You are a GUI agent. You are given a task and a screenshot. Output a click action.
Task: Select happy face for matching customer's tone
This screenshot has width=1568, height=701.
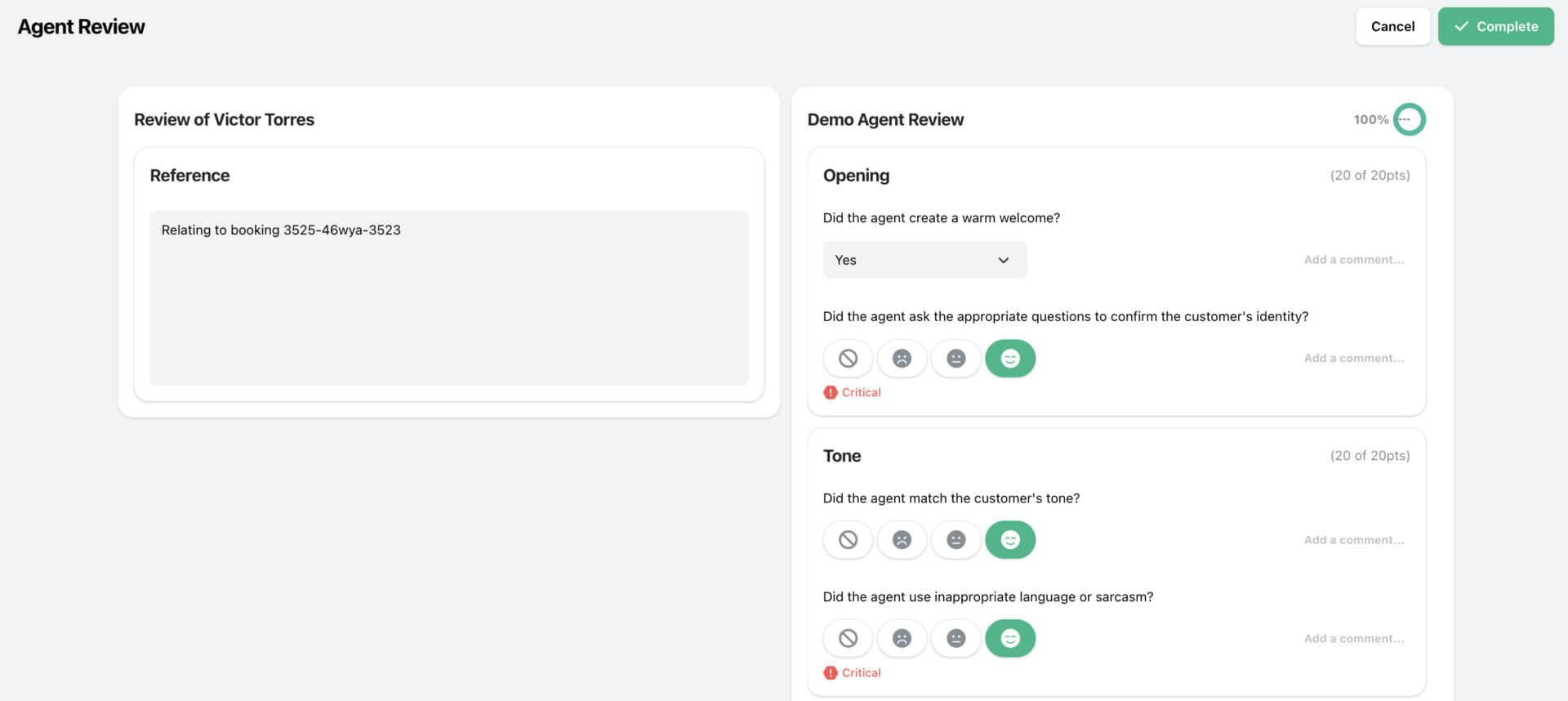click(x=1010, y=540)
